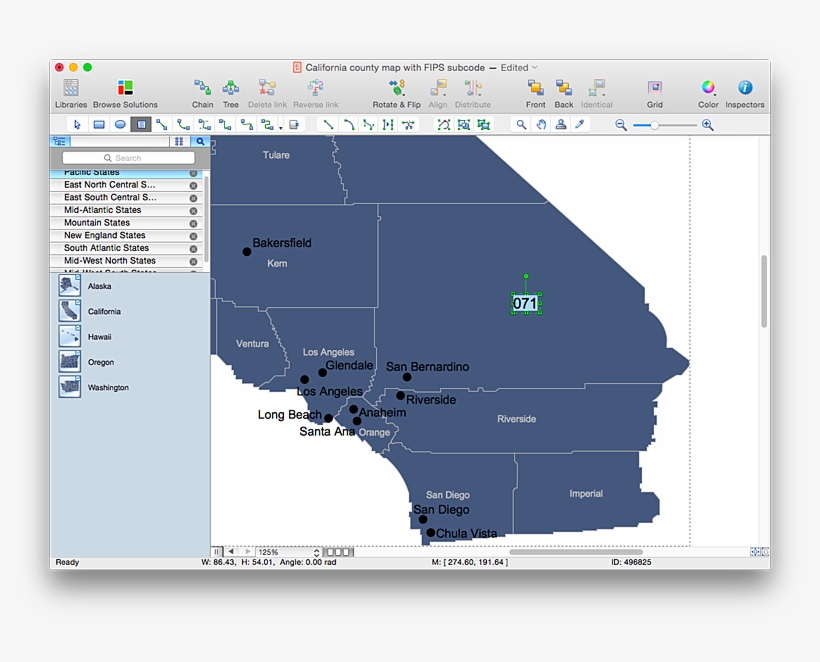This screenshot has height=662, width=820.
Task: Open Rotate & Flip options
Action: click(x=396, y=94)
